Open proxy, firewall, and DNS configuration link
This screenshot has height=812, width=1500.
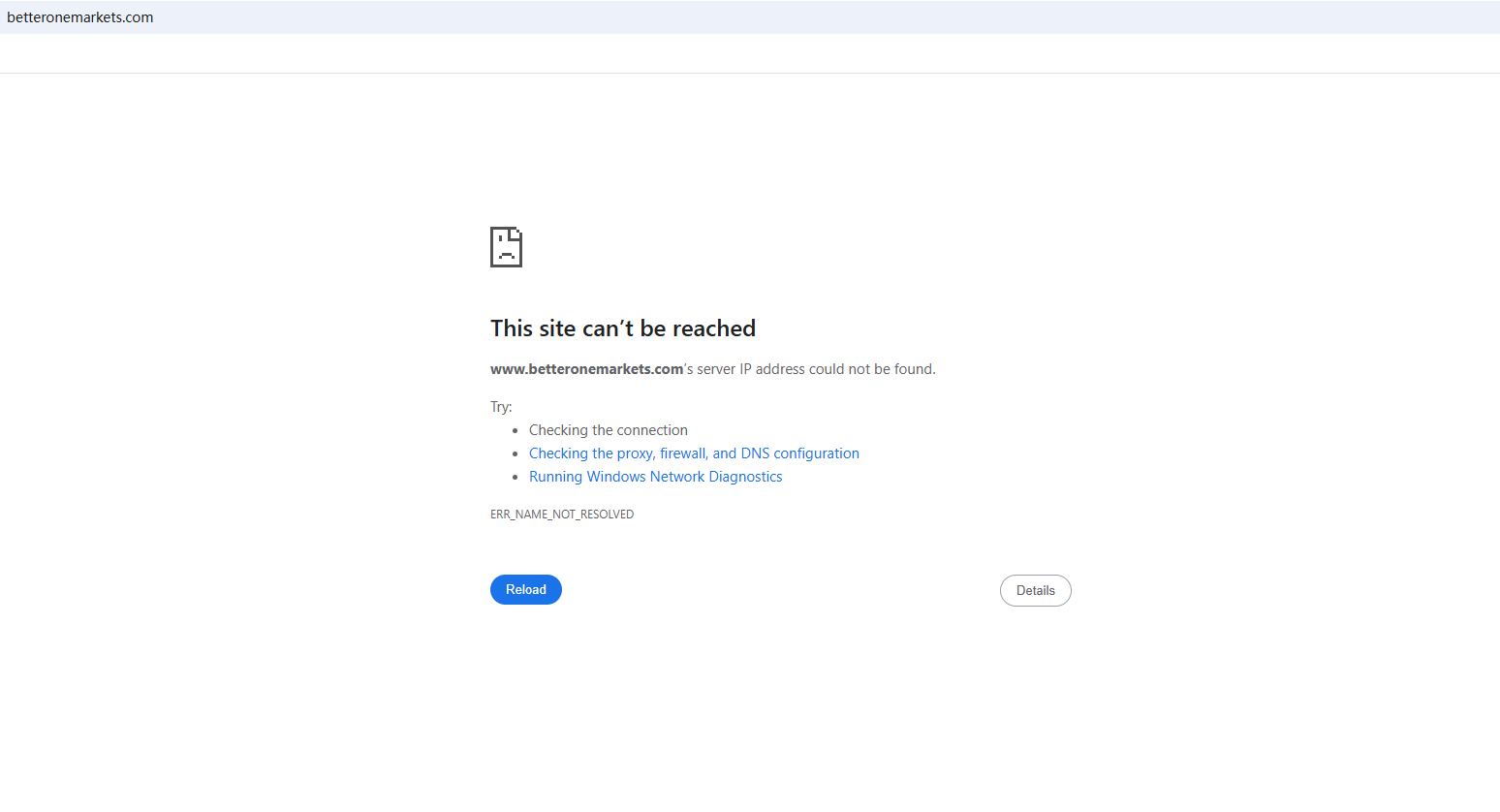[x=694, y=453]
